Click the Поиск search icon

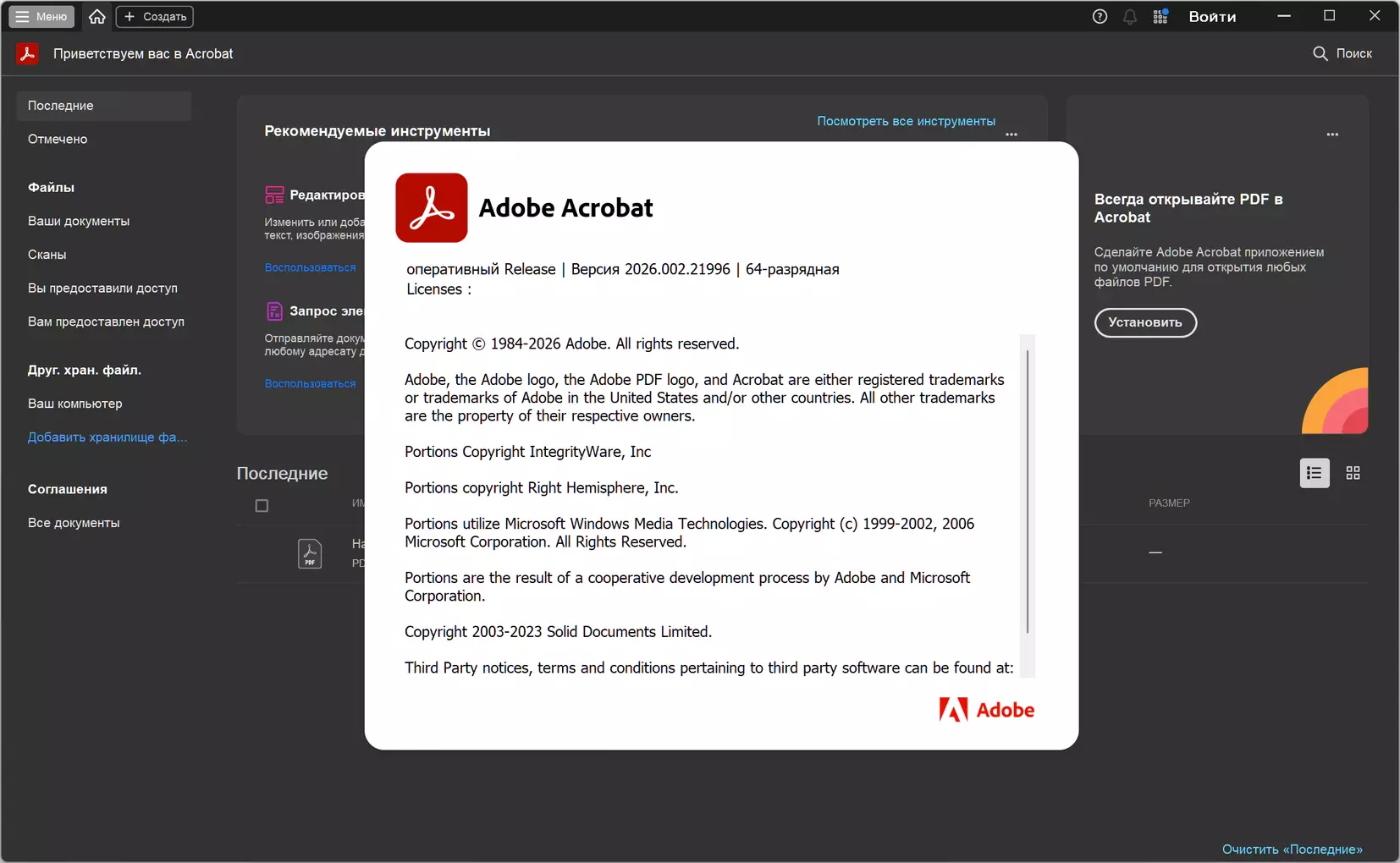point(1320,53)
